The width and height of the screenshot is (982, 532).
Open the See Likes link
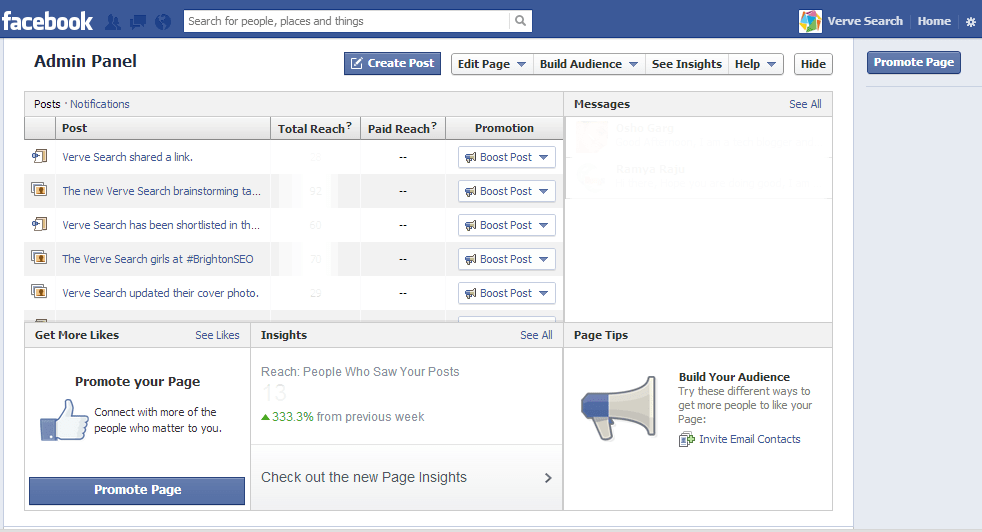click(217, 335)
